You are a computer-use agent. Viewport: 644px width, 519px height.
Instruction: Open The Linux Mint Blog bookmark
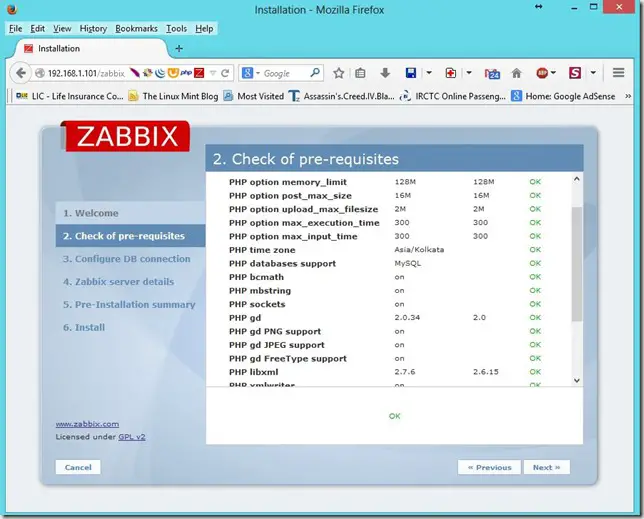pos(173,96)
